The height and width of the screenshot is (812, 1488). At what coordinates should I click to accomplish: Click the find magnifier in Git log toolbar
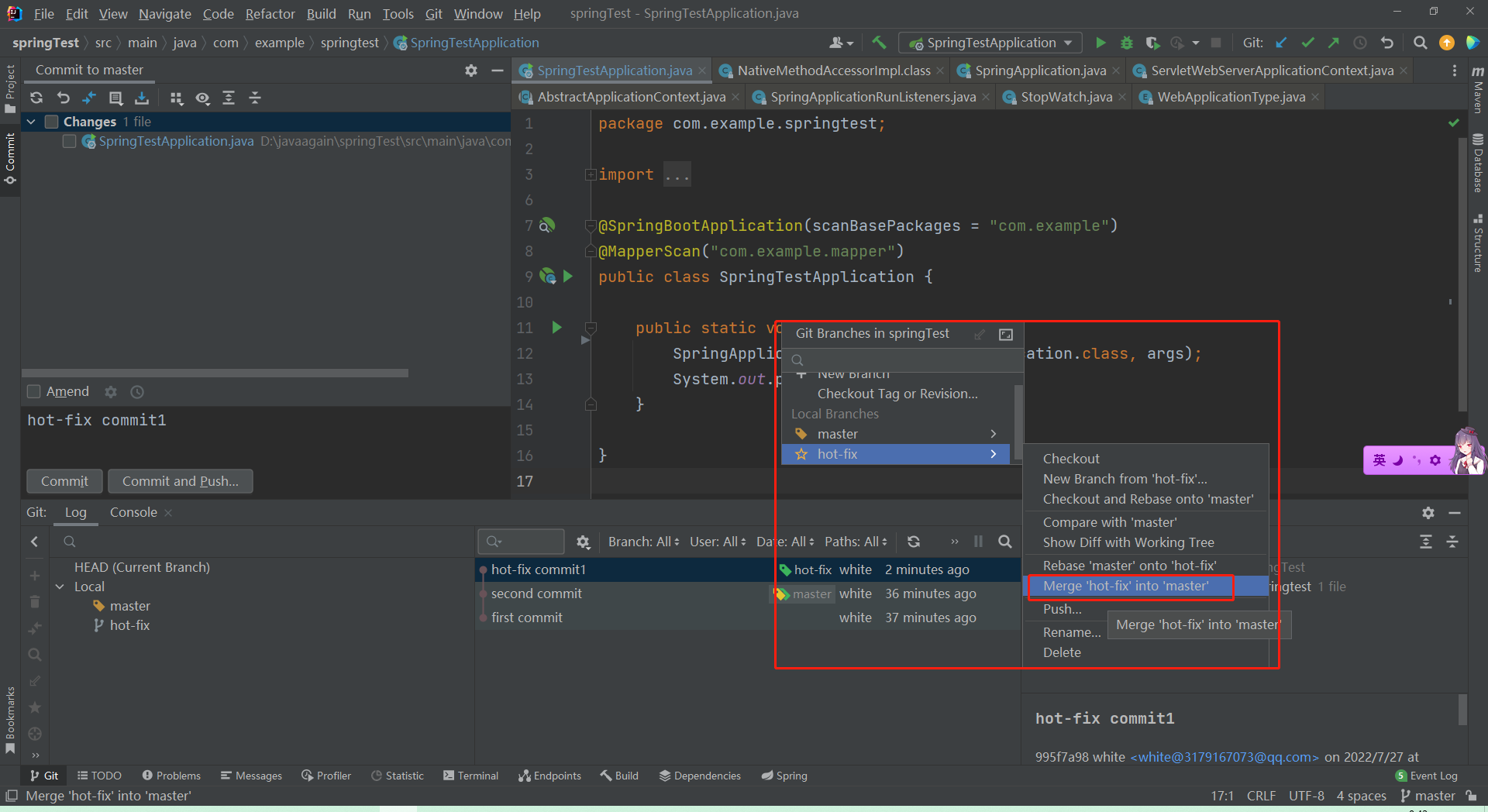[x=1005, y=542]
